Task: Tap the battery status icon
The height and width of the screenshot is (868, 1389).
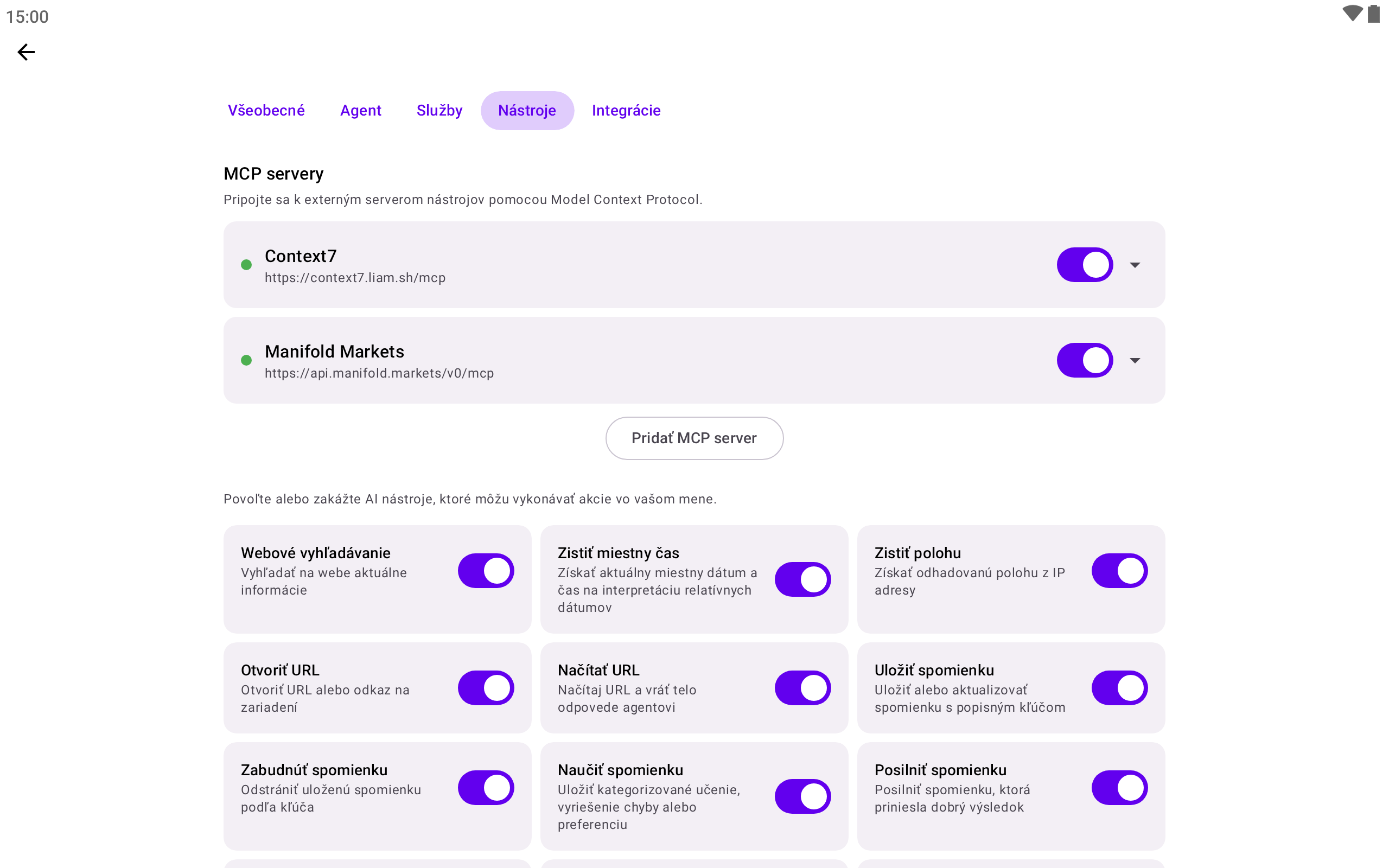Action: pos(1373,14)
